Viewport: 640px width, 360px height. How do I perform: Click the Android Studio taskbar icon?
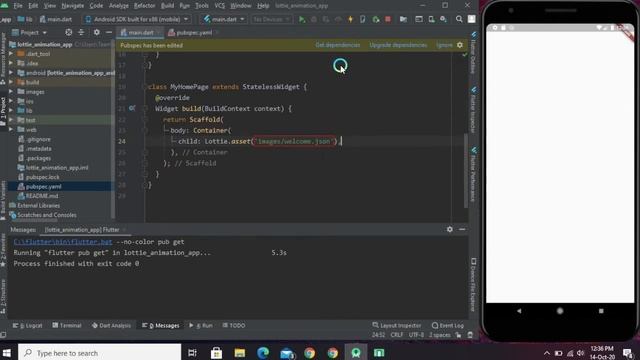pos(356,353)
